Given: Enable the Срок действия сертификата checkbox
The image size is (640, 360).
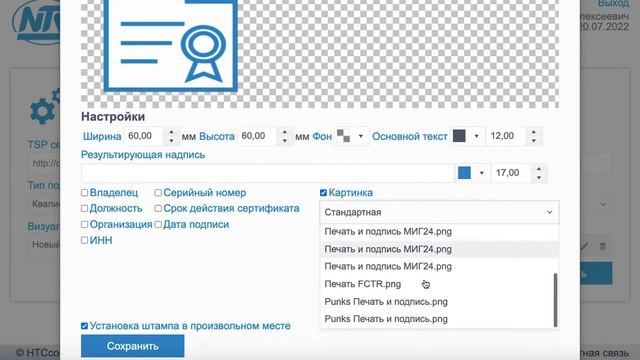Looking at the screenshot, I should pyautogui.click(x=158, y=209).
